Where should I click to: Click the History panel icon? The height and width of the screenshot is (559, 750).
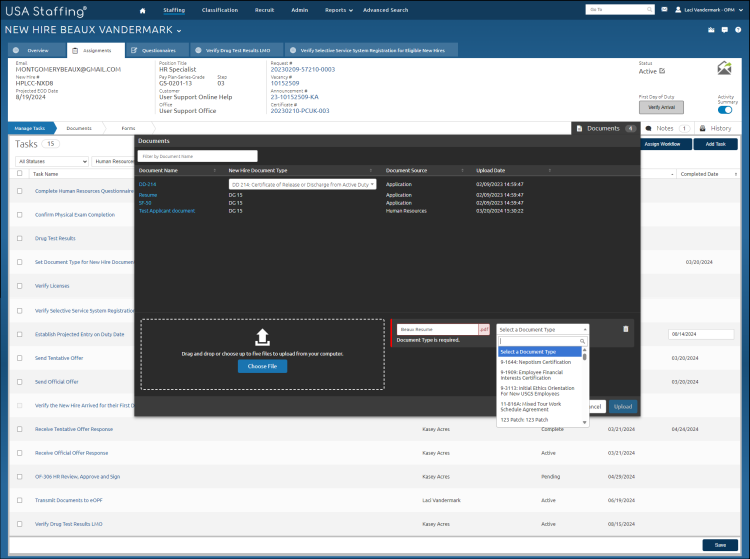coord(703,129)
